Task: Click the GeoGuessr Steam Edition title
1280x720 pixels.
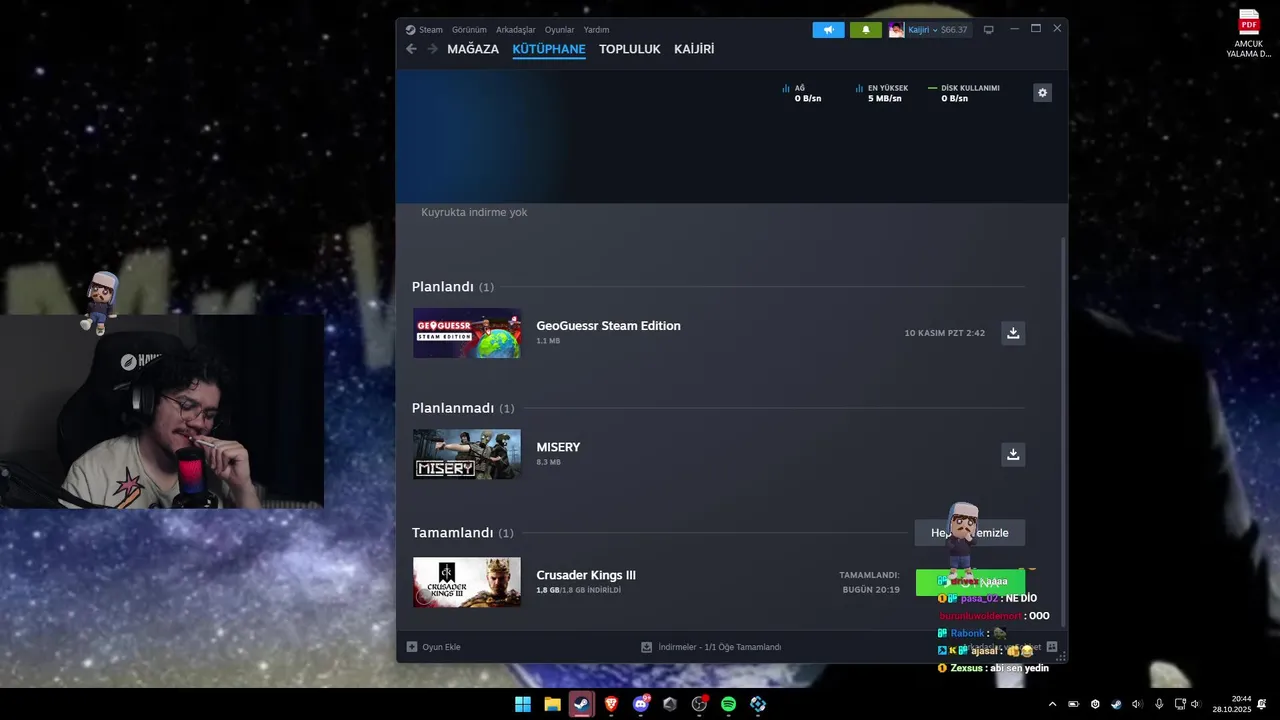Action: coord(608,326)
